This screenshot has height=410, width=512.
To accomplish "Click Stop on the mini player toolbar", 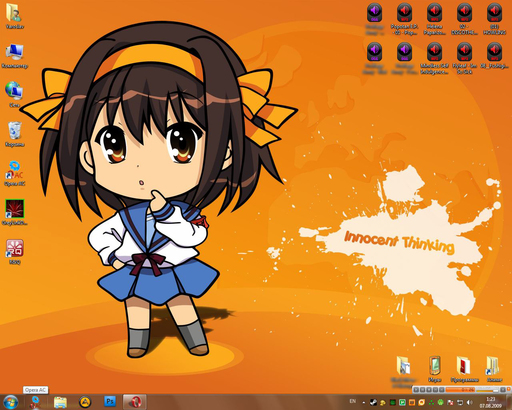I will [x=429, y=390].
